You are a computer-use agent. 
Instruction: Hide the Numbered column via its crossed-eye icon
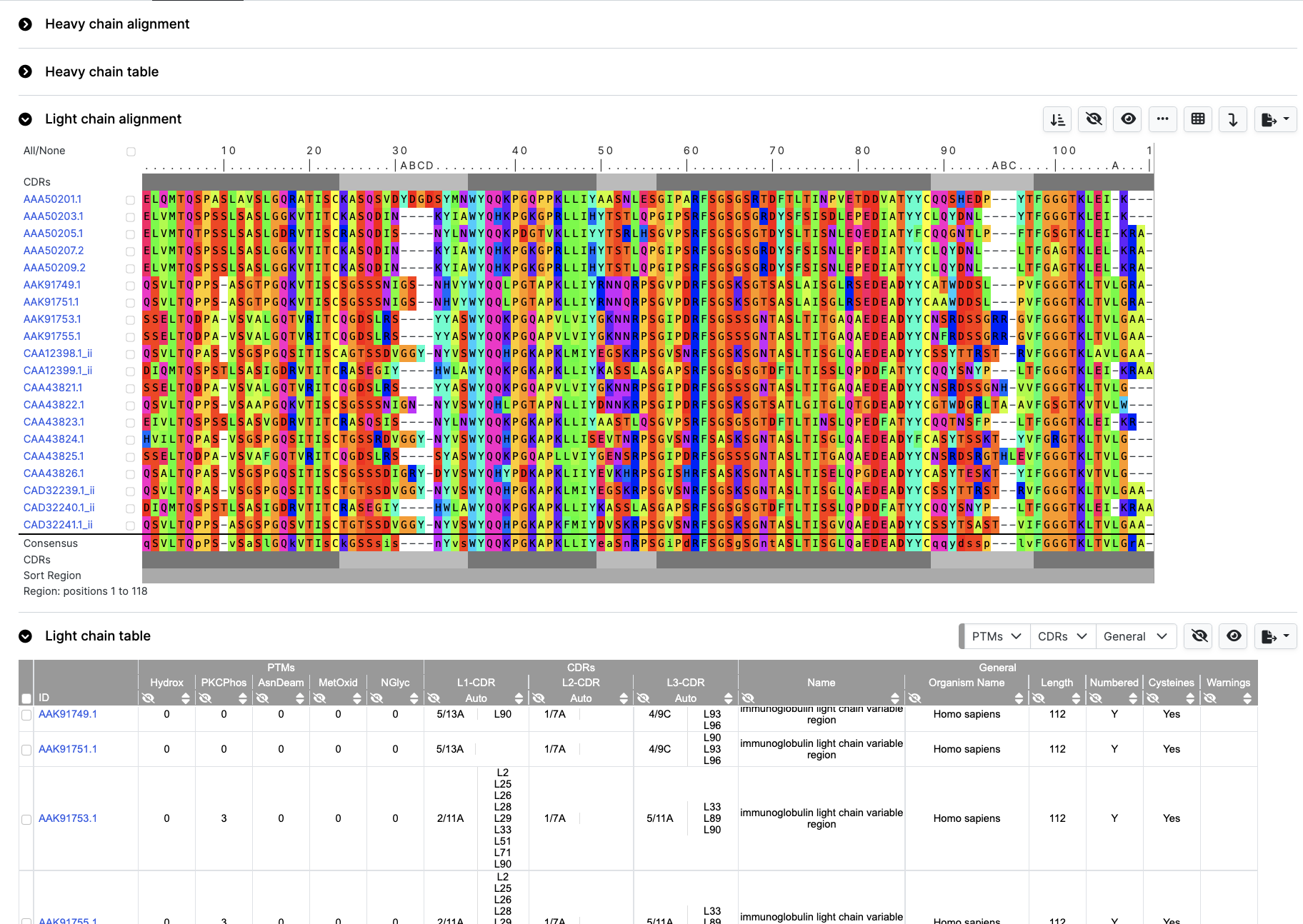pos(1096,698)
